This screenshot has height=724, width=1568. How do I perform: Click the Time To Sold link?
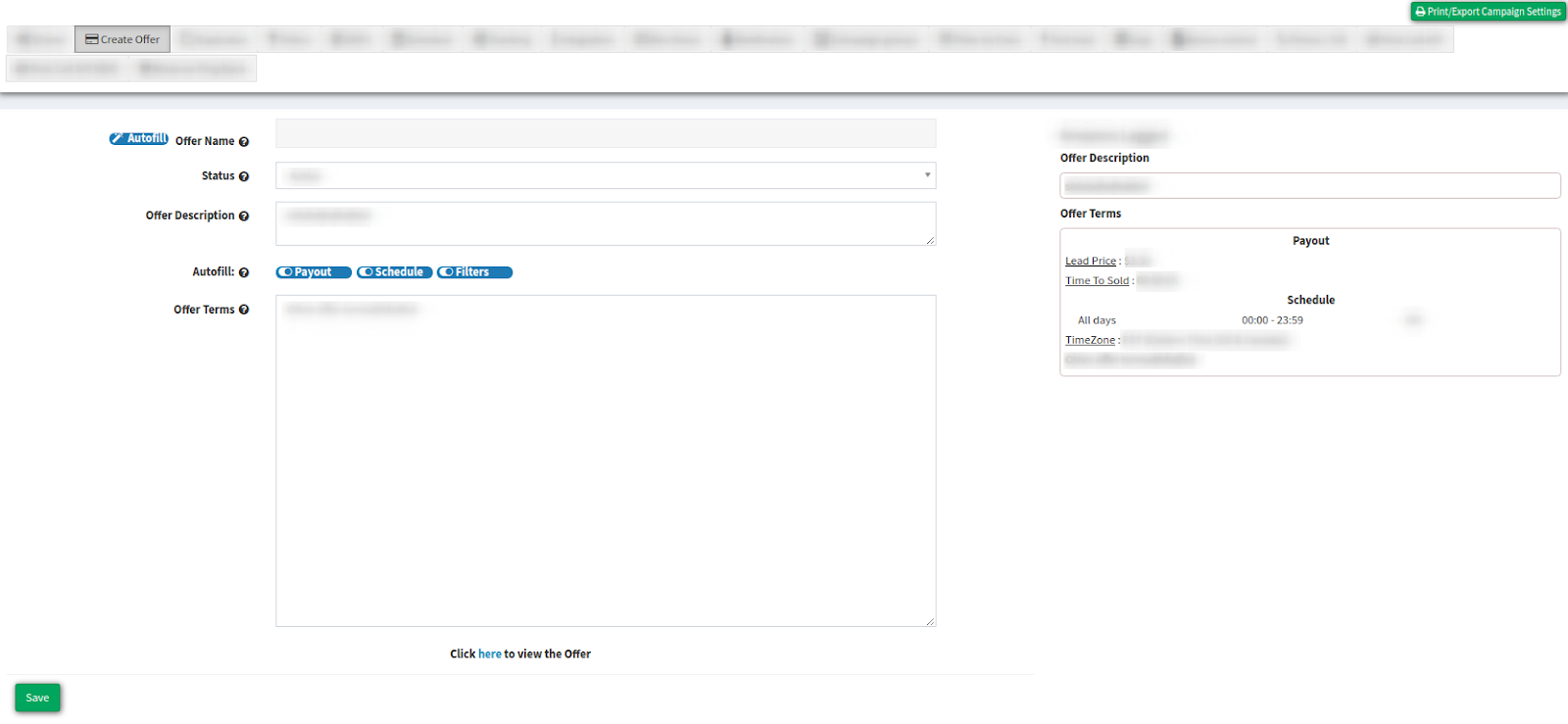[1097, 281]
